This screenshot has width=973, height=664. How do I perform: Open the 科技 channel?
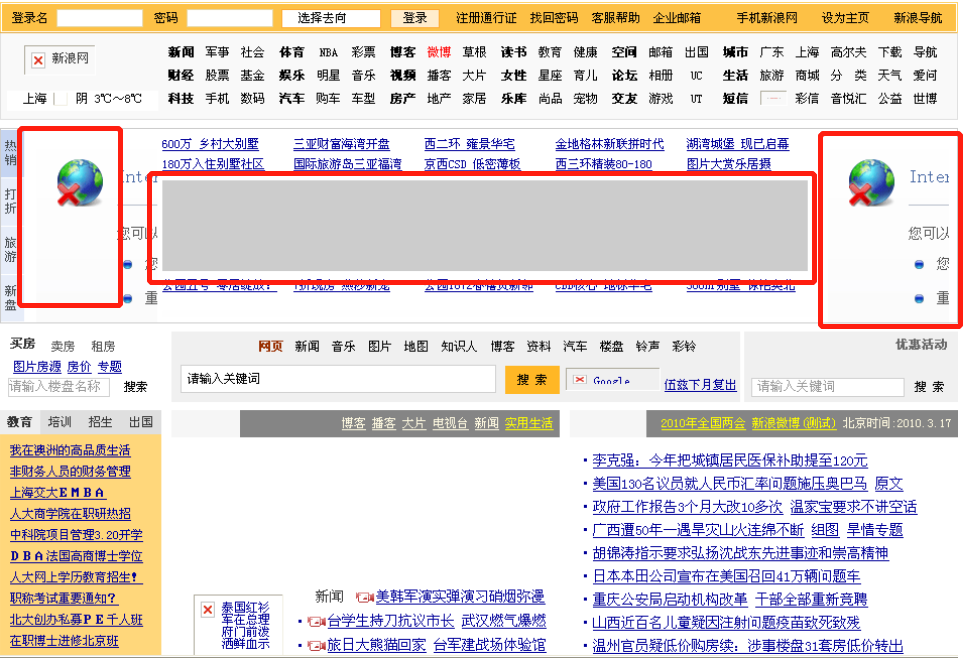point(181,99)
